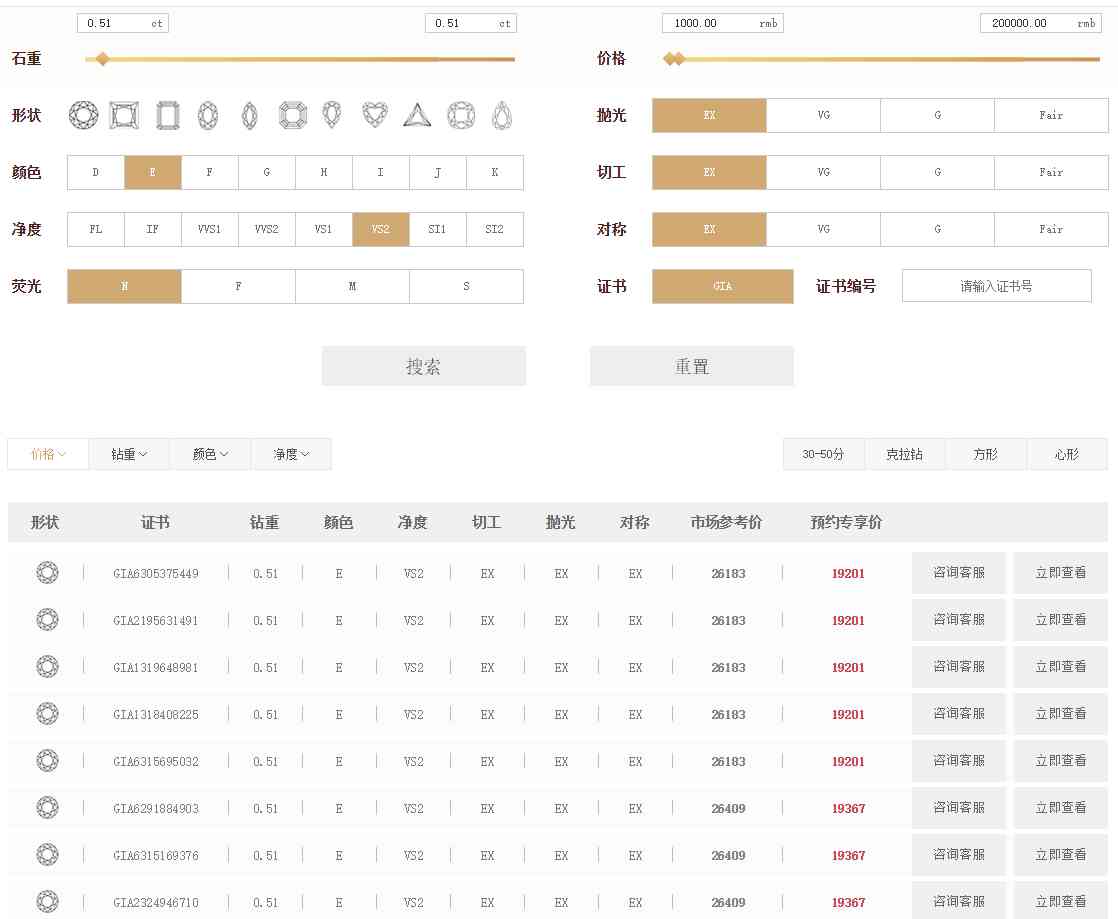1118x919 pixels.
Task: Pick the marquise diamond shape icon
Action: click(250, 116)
